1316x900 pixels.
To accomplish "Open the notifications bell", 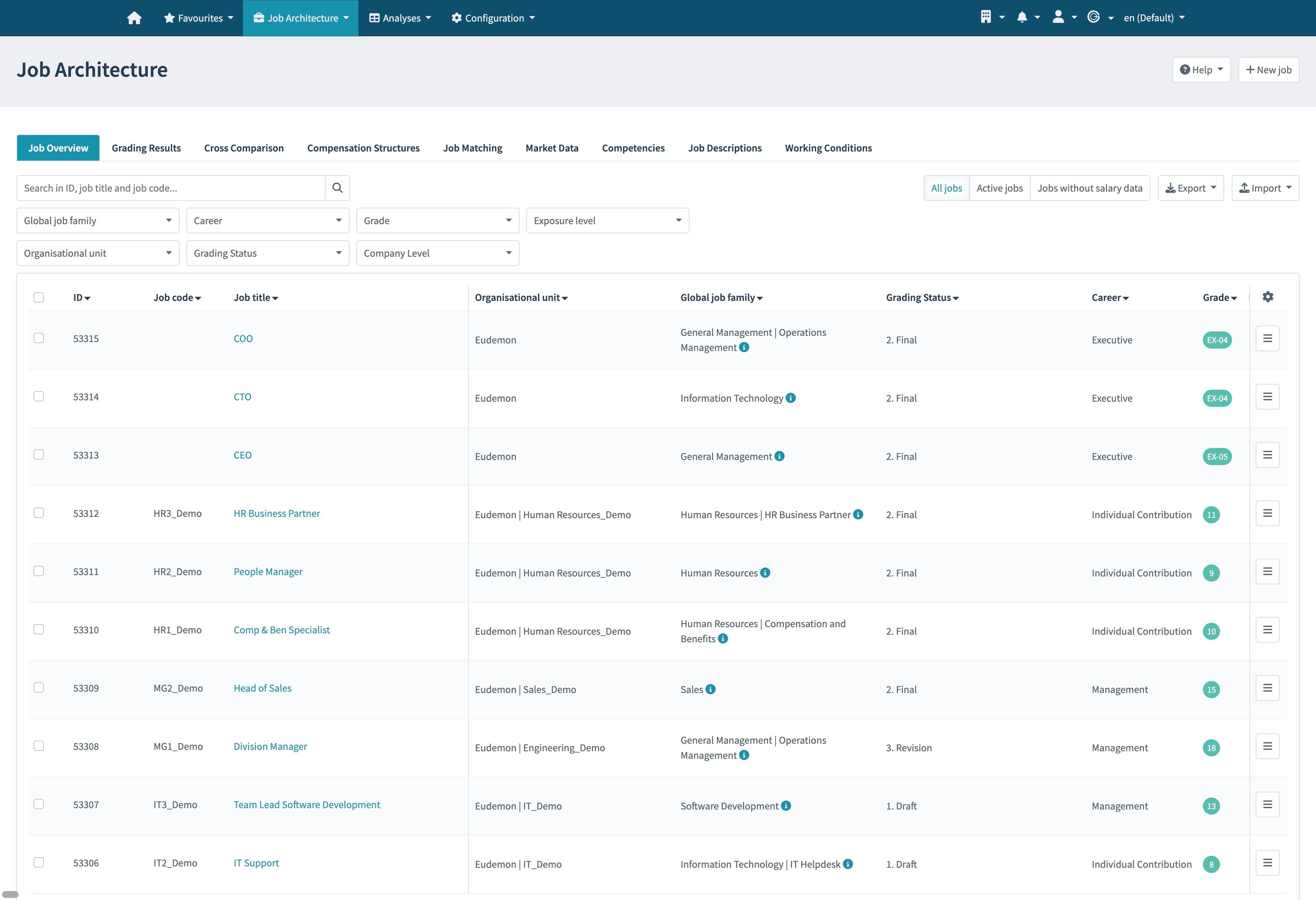I will coord(1023,17).
